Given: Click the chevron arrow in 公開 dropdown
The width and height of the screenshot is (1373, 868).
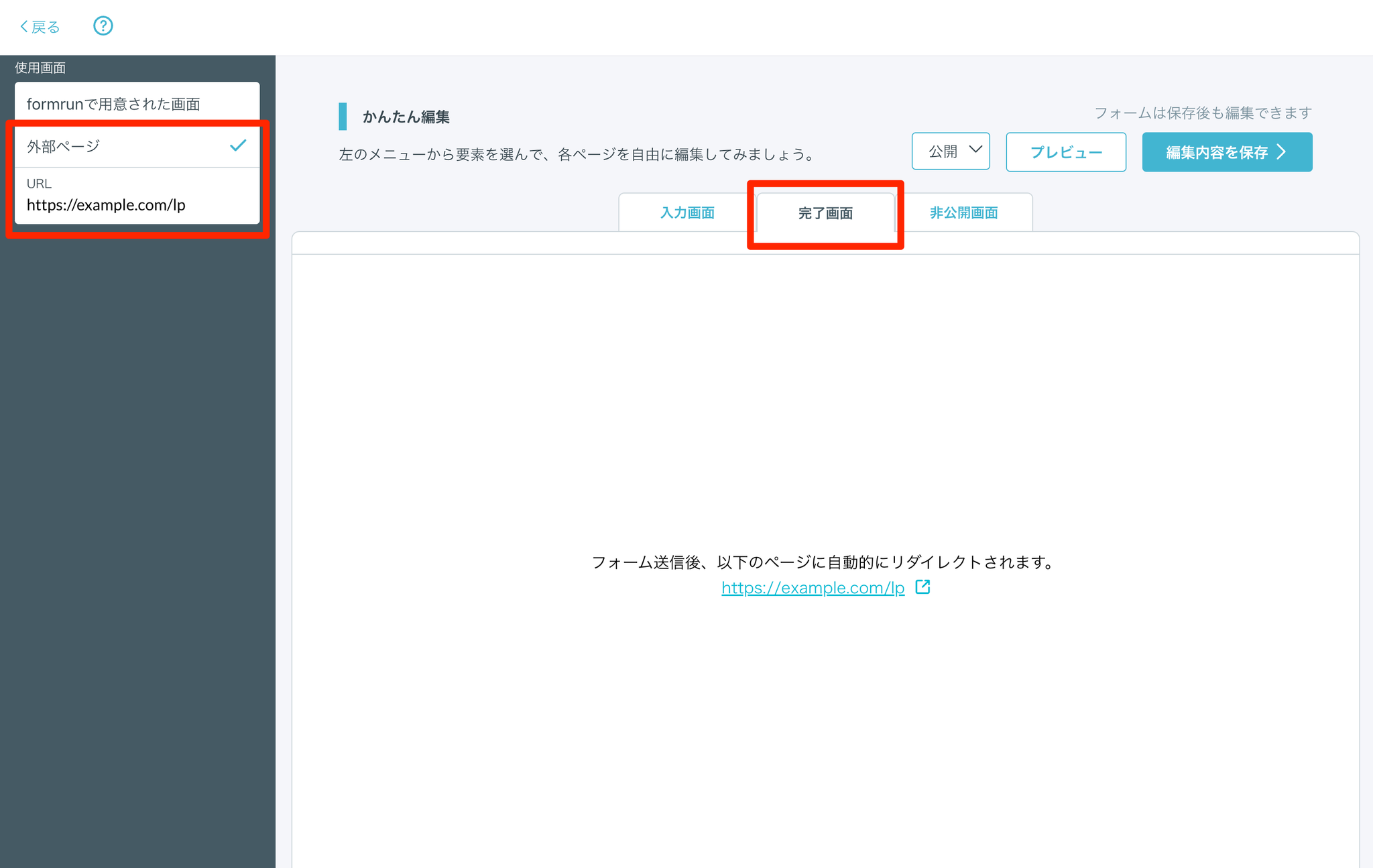Looking at the screenshot, I should [x=975, y=149].
